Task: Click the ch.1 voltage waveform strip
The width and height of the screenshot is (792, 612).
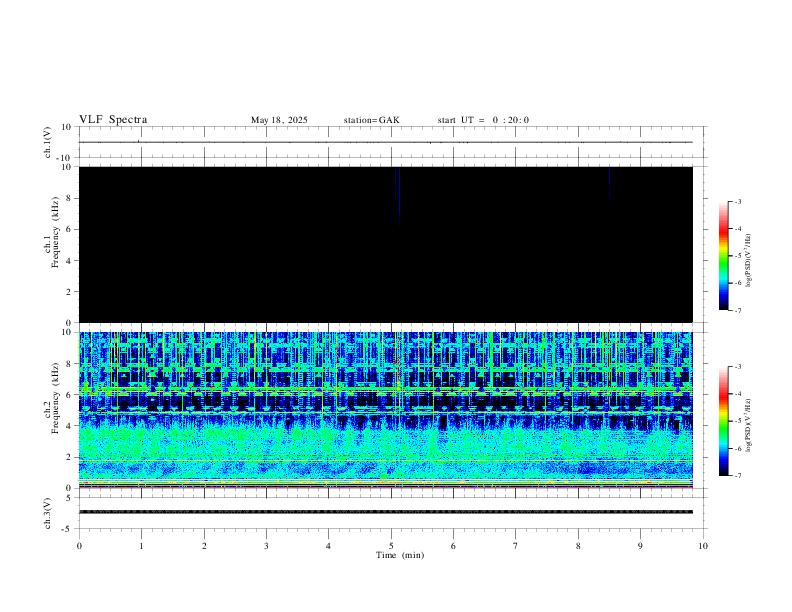Action: (385, 142)
